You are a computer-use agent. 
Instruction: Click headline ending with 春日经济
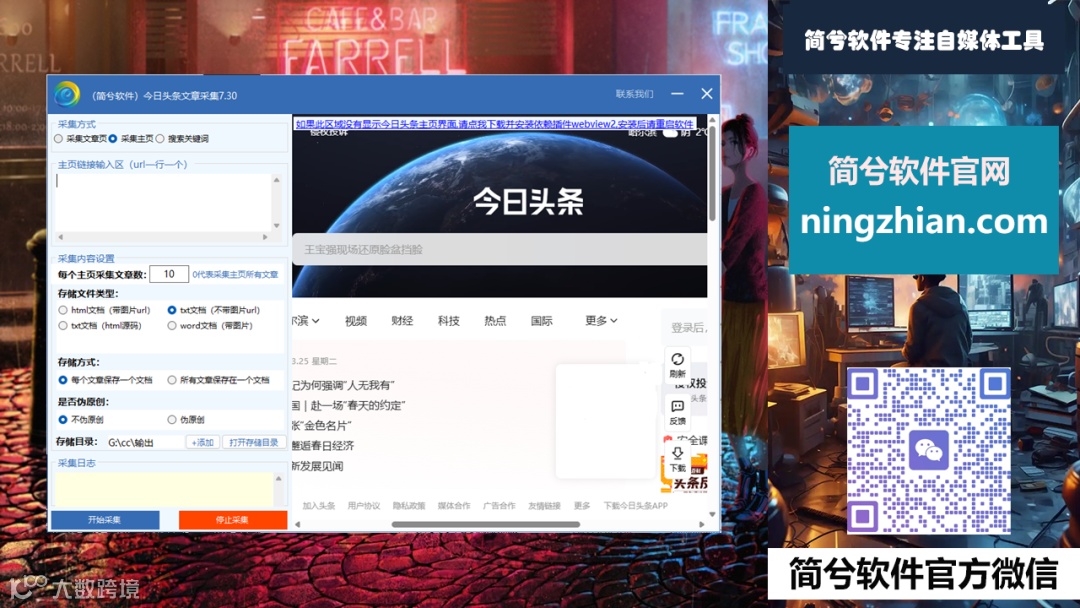(x=323, y=445)
